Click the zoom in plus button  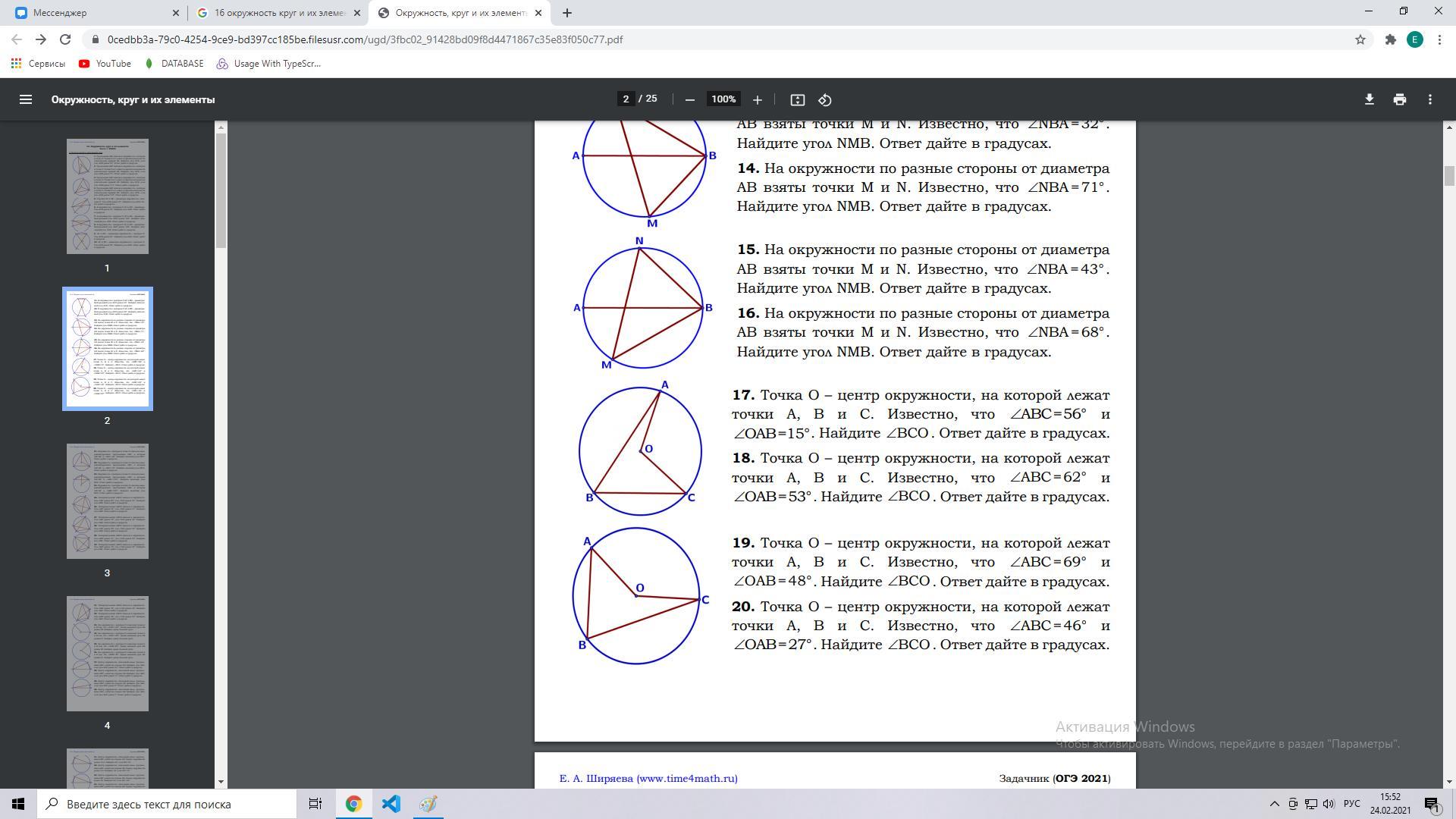click(757, 99)
